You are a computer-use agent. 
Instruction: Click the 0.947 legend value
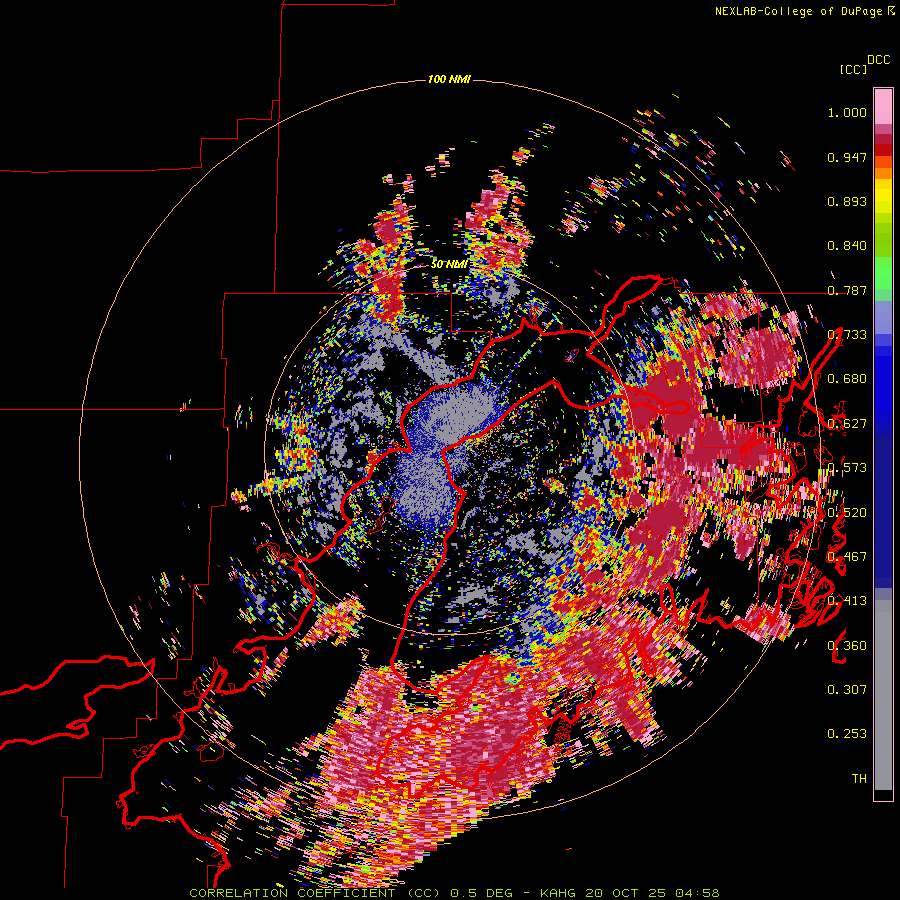coord(847,157)
